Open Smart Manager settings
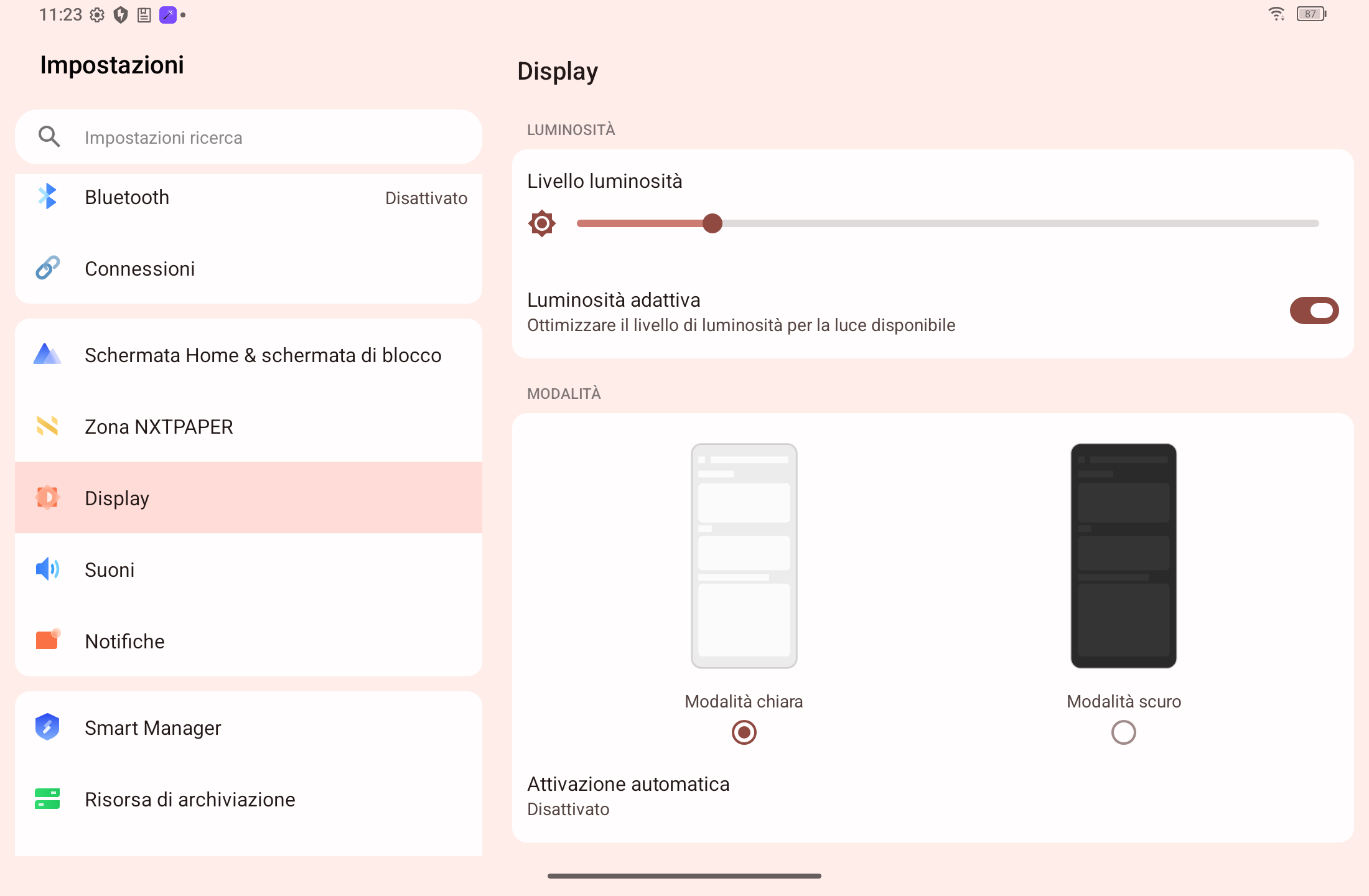The image size is (1369, 896). coord(248,727)
